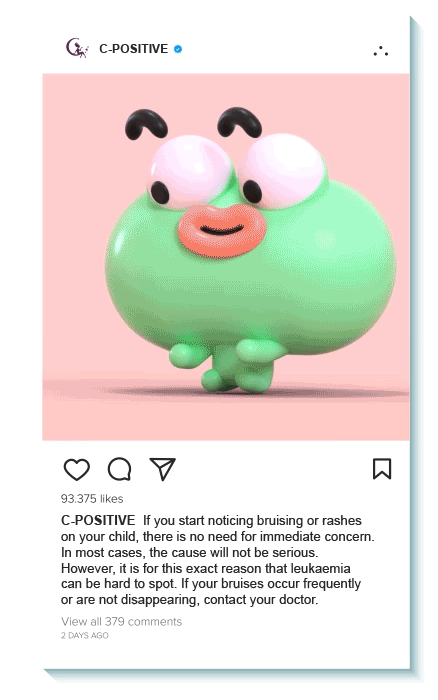Viewport: 438px width, 700px height.
Task: Click the character's right black eyebrow
Action: [x=239, y=122]
